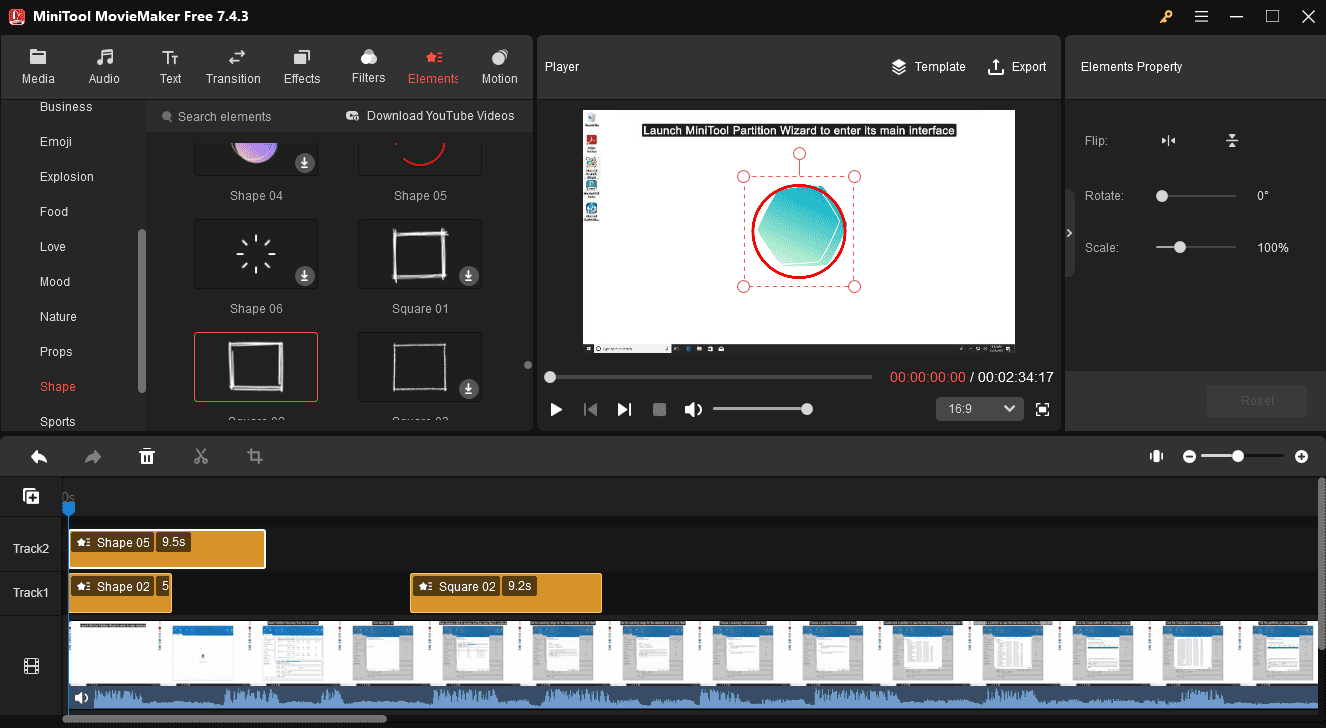The image size is (1326, 728).
Task: Download the Square 03 element
Action: 468,388
